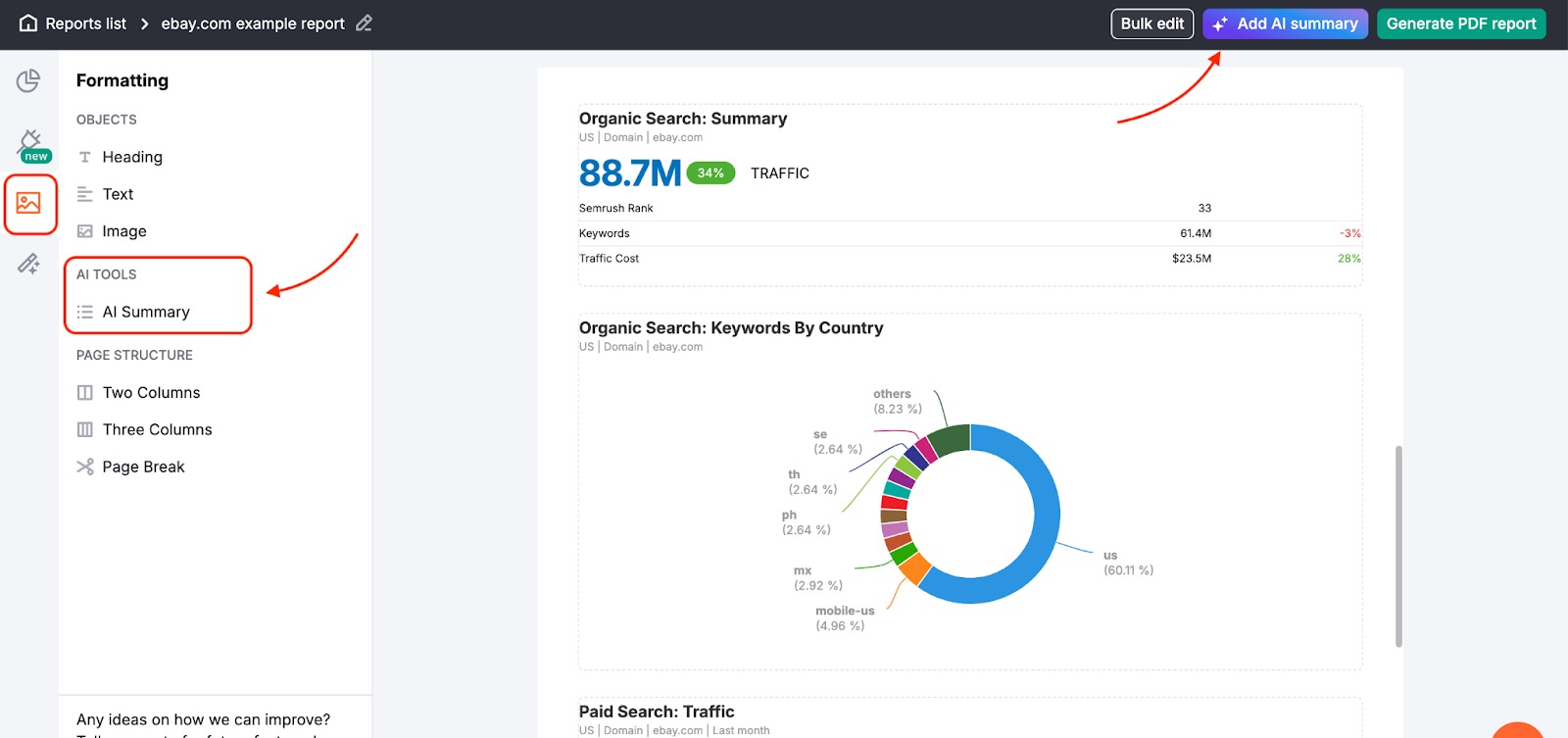This screenshot has height=738, width=1568.
Task: Click the 'th (2.64 %)' chart label
Action: coord(812,482)
